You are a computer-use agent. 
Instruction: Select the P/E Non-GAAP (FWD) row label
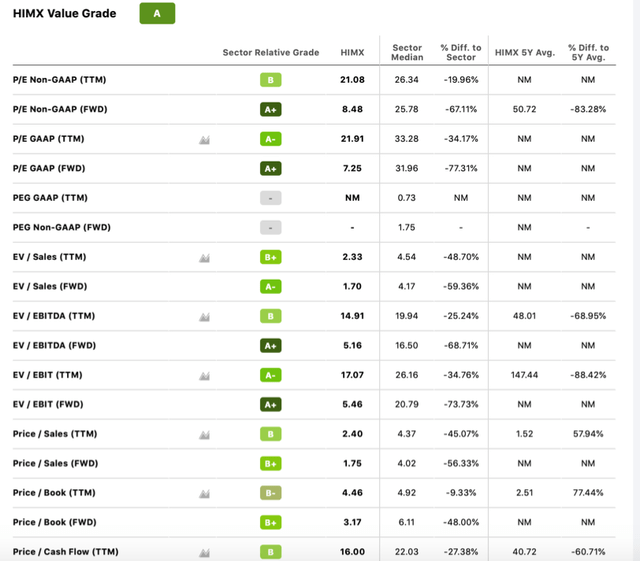60,109
